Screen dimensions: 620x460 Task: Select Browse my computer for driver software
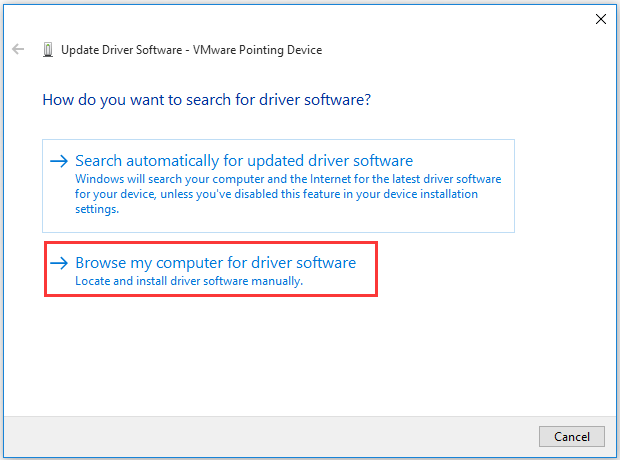click(x=211, y=269)
